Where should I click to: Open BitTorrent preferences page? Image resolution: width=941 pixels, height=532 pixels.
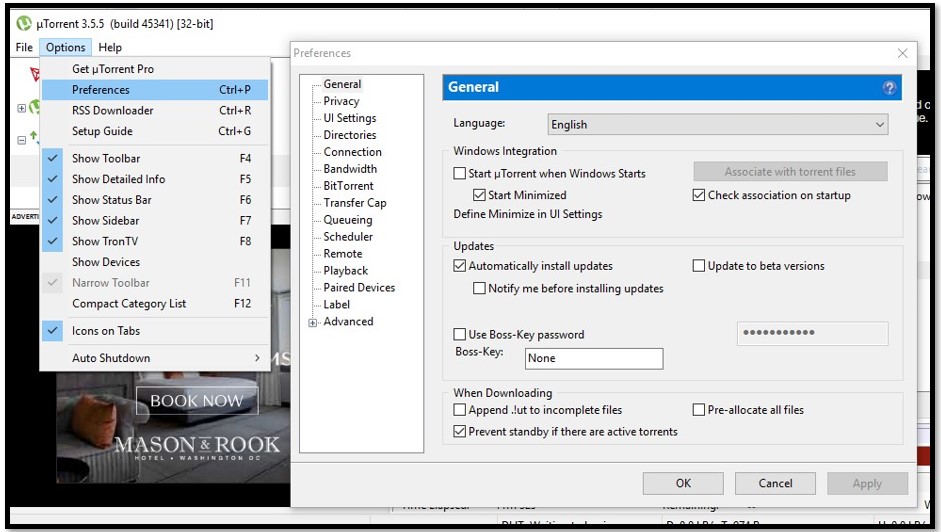(348, 186)
